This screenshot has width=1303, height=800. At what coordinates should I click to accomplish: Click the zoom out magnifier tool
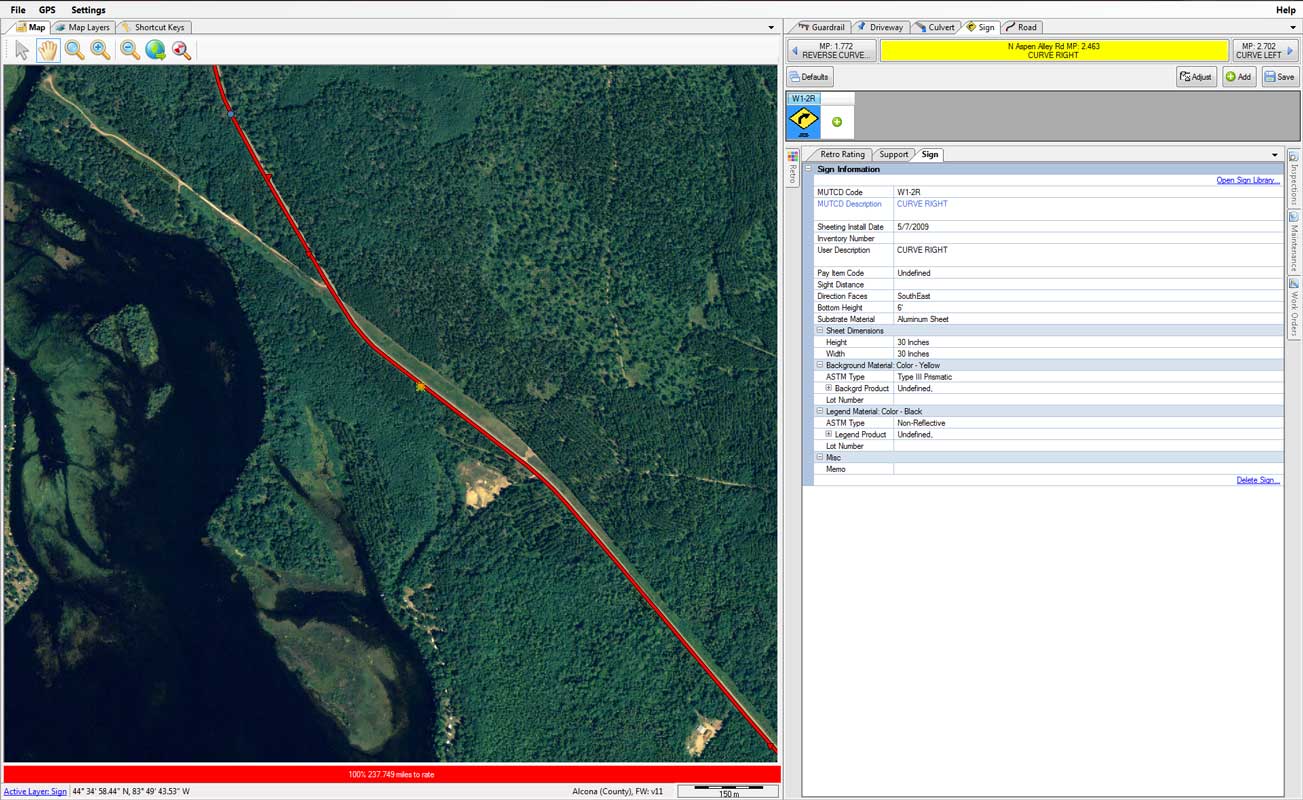130,50
